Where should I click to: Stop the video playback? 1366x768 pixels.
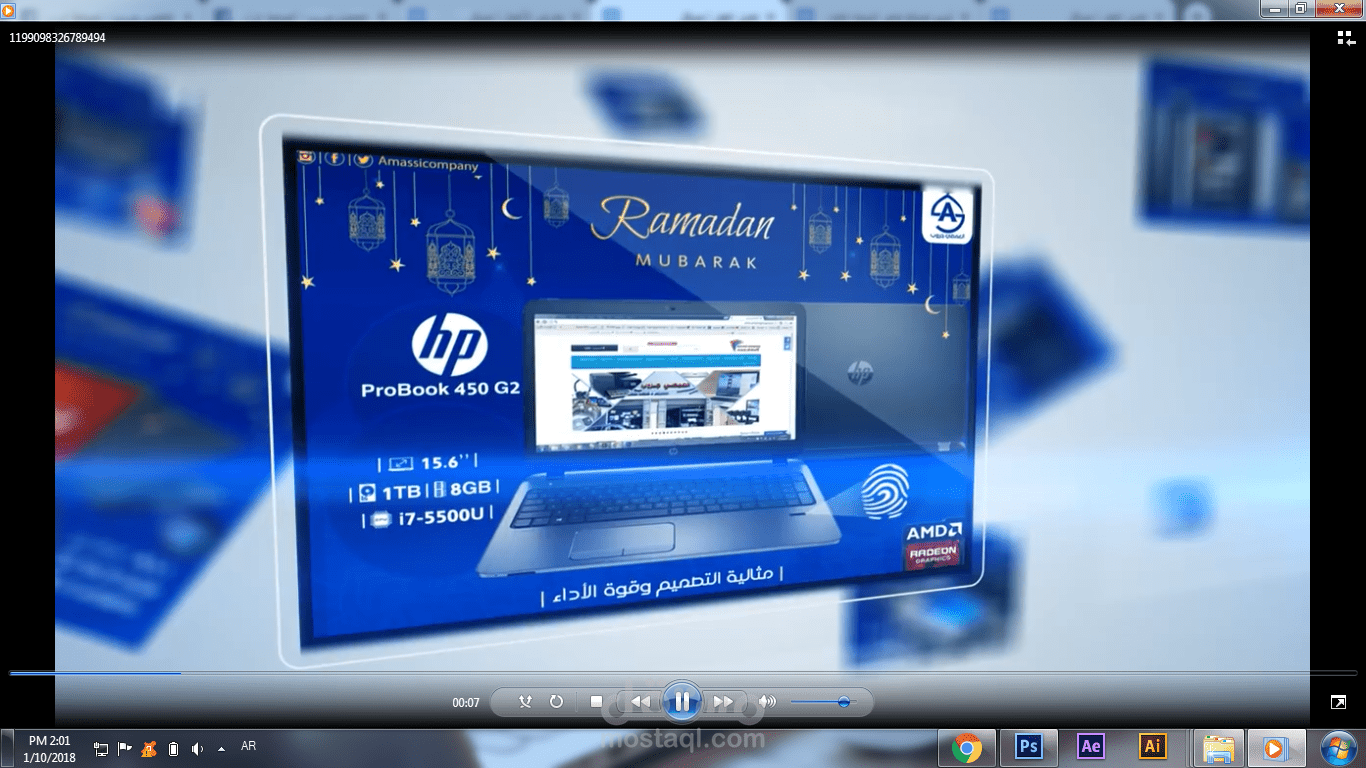(x=596, y=702)
